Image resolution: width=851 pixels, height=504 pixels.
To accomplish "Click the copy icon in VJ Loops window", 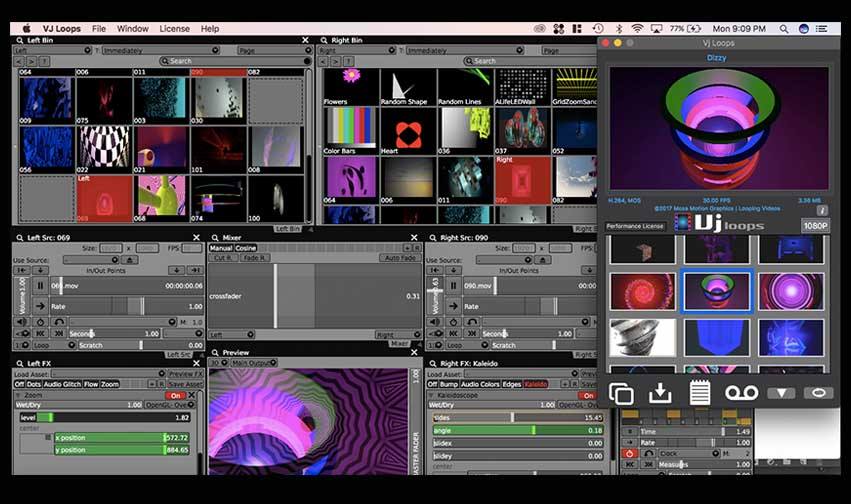I will point(621,393).
